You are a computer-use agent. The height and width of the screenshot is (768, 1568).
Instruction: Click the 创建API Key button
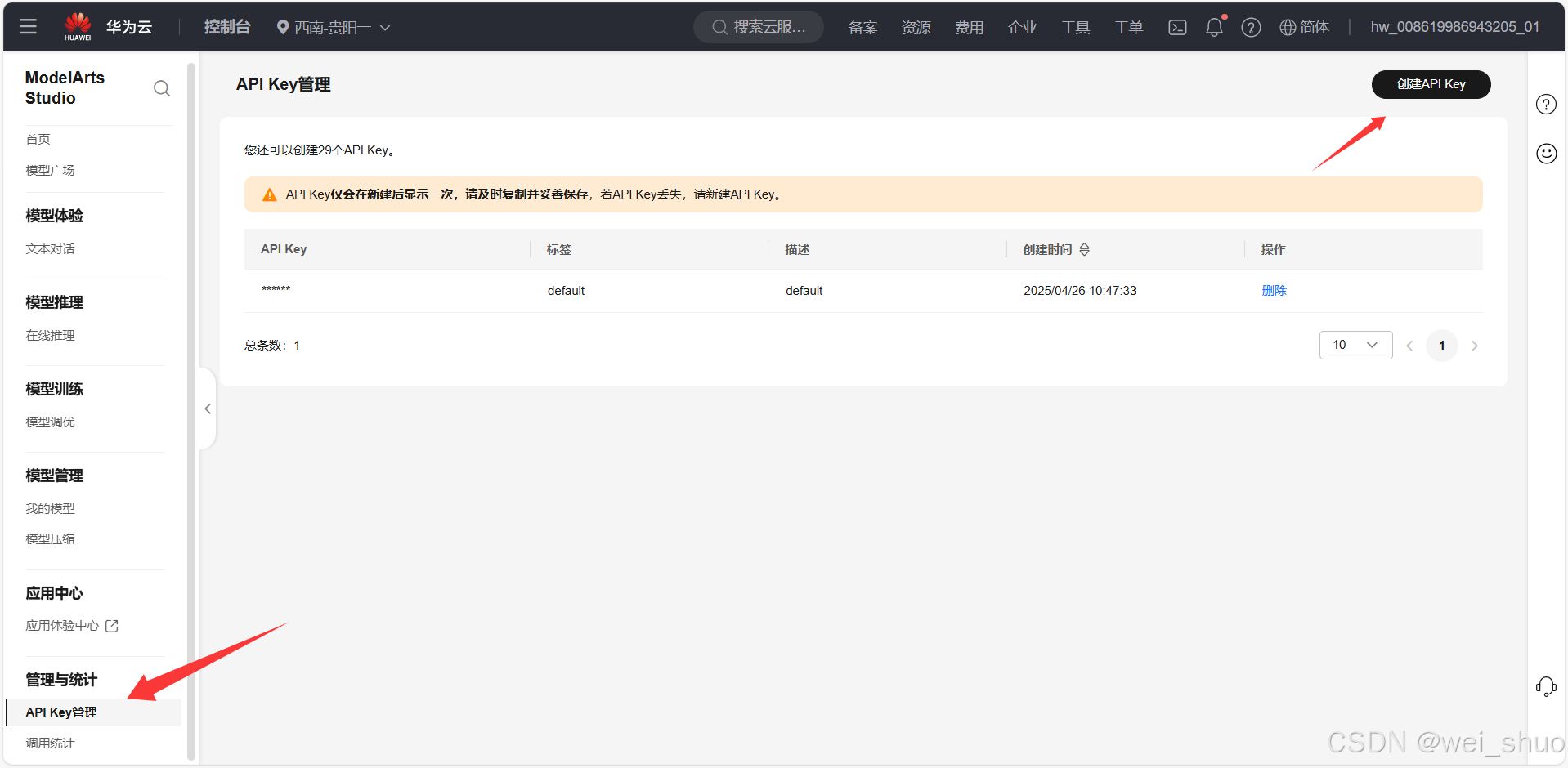pos(1431,84)
